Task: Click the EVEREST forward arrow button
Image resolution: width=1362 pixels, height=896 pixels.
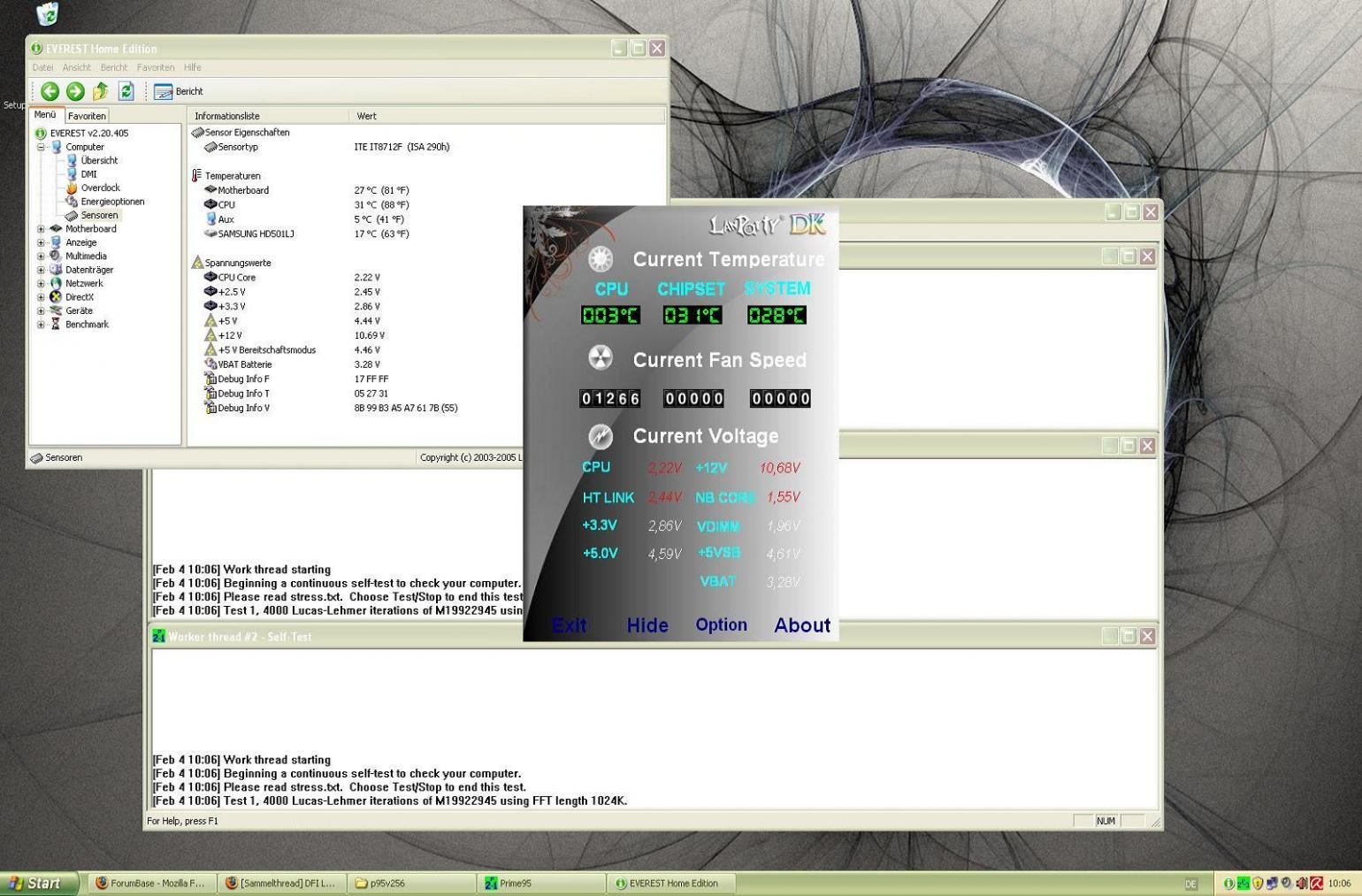Action: [75, 91]
